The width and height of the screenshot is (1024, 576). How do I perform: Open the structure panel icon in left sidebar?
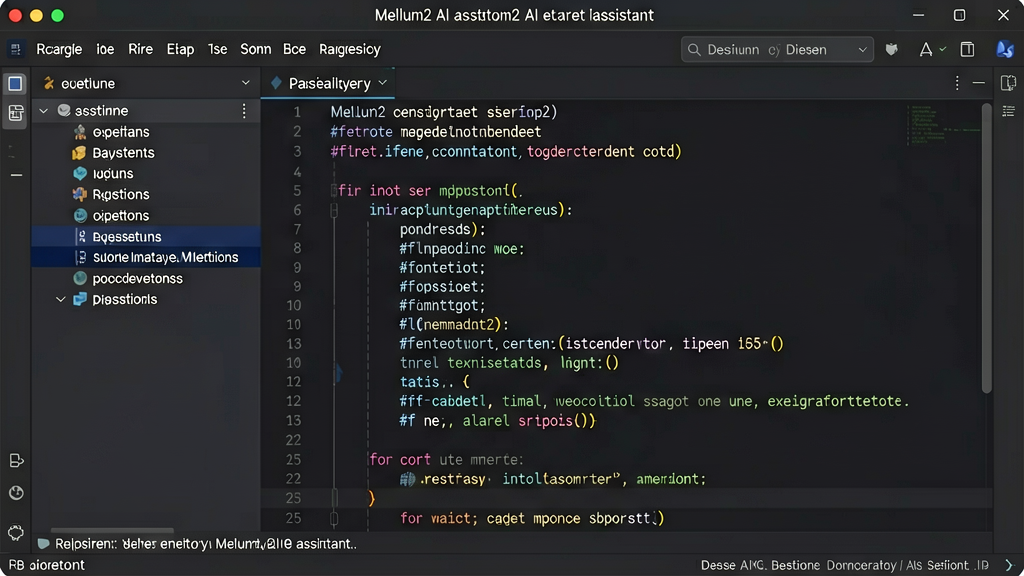[x=16, y=114]
